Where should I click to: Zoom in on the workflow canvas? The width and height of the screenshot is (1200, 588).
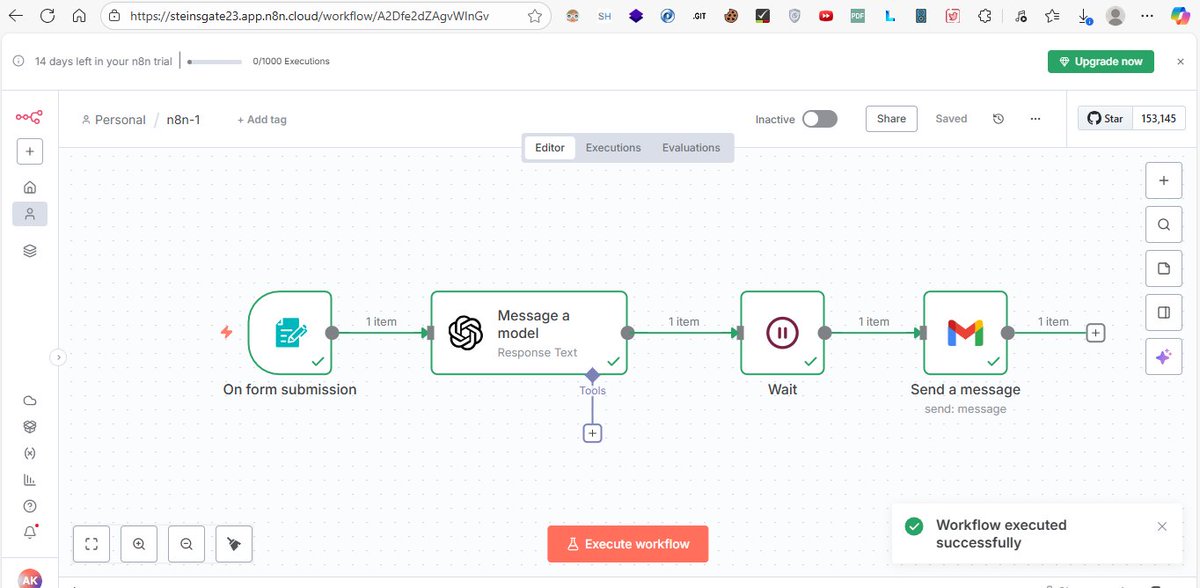click(x=139, y=544)
